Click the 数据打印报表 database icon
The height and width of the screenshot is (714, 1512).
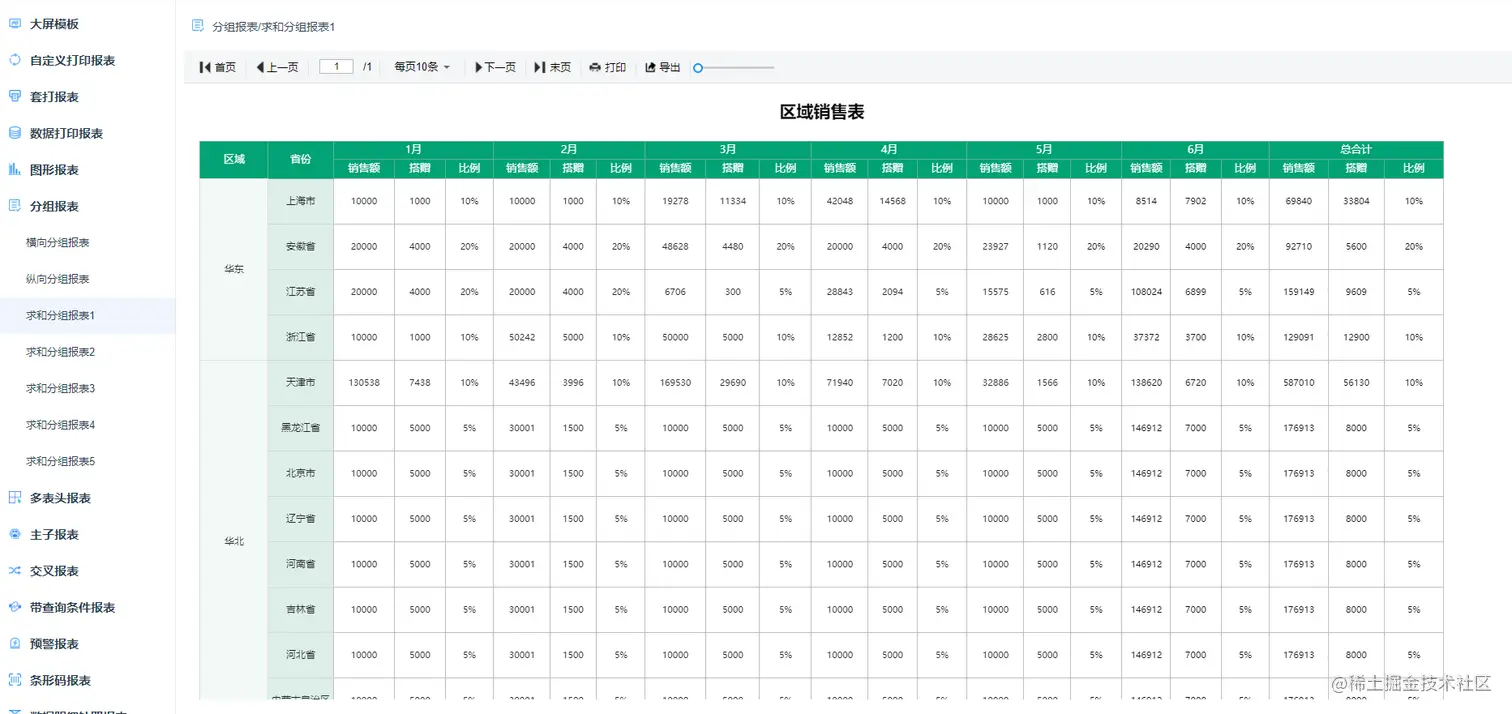point(15,133)
